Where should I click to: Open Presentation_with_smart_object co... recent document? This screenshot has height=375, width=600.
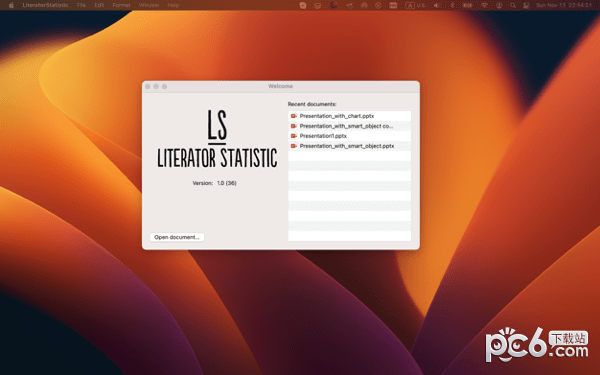(349, 126)
